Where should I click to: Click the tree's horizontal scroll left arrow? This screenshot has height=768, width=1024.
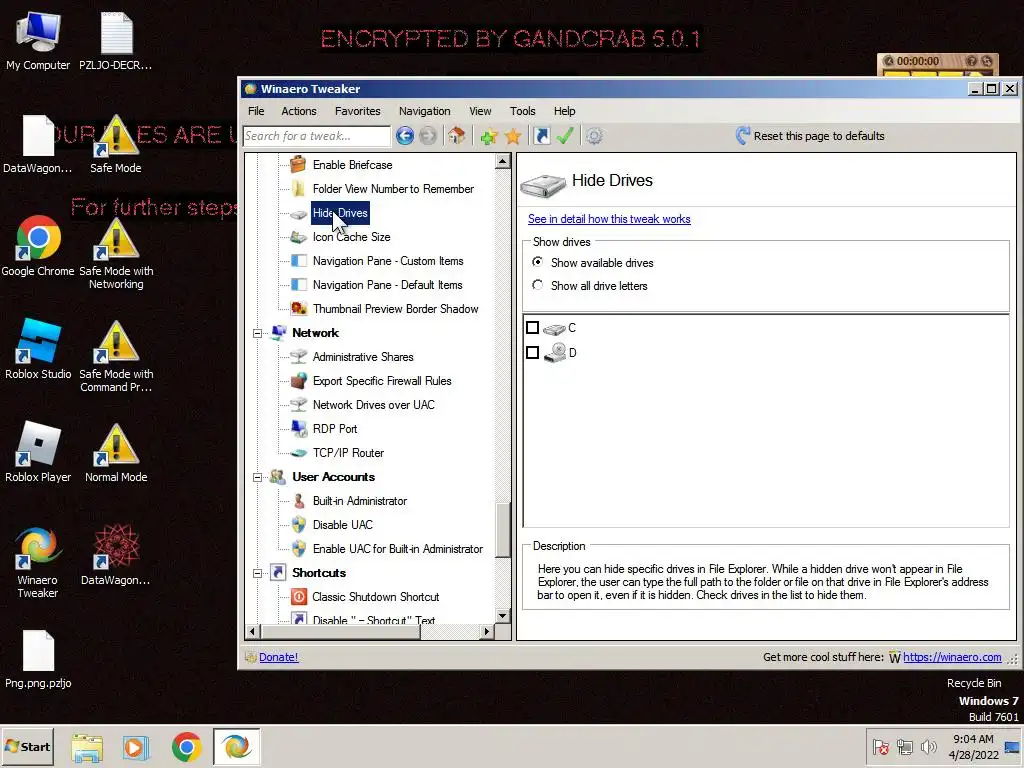pos(253,631)
